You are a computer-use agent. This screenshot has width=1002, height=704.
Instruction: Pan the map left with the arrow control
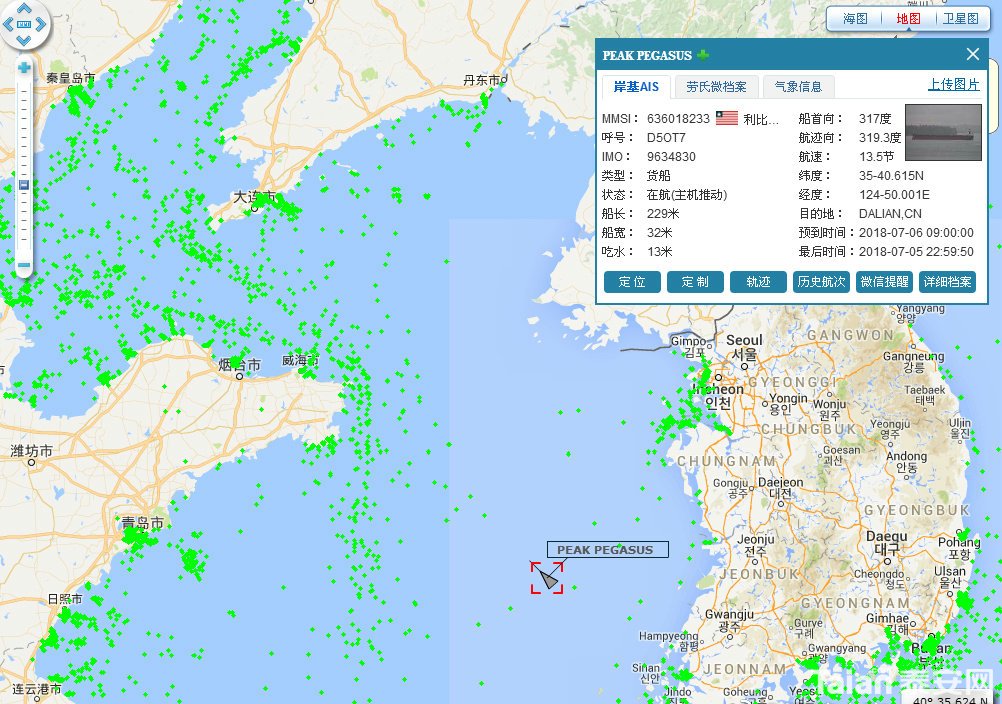coord(8,24)
